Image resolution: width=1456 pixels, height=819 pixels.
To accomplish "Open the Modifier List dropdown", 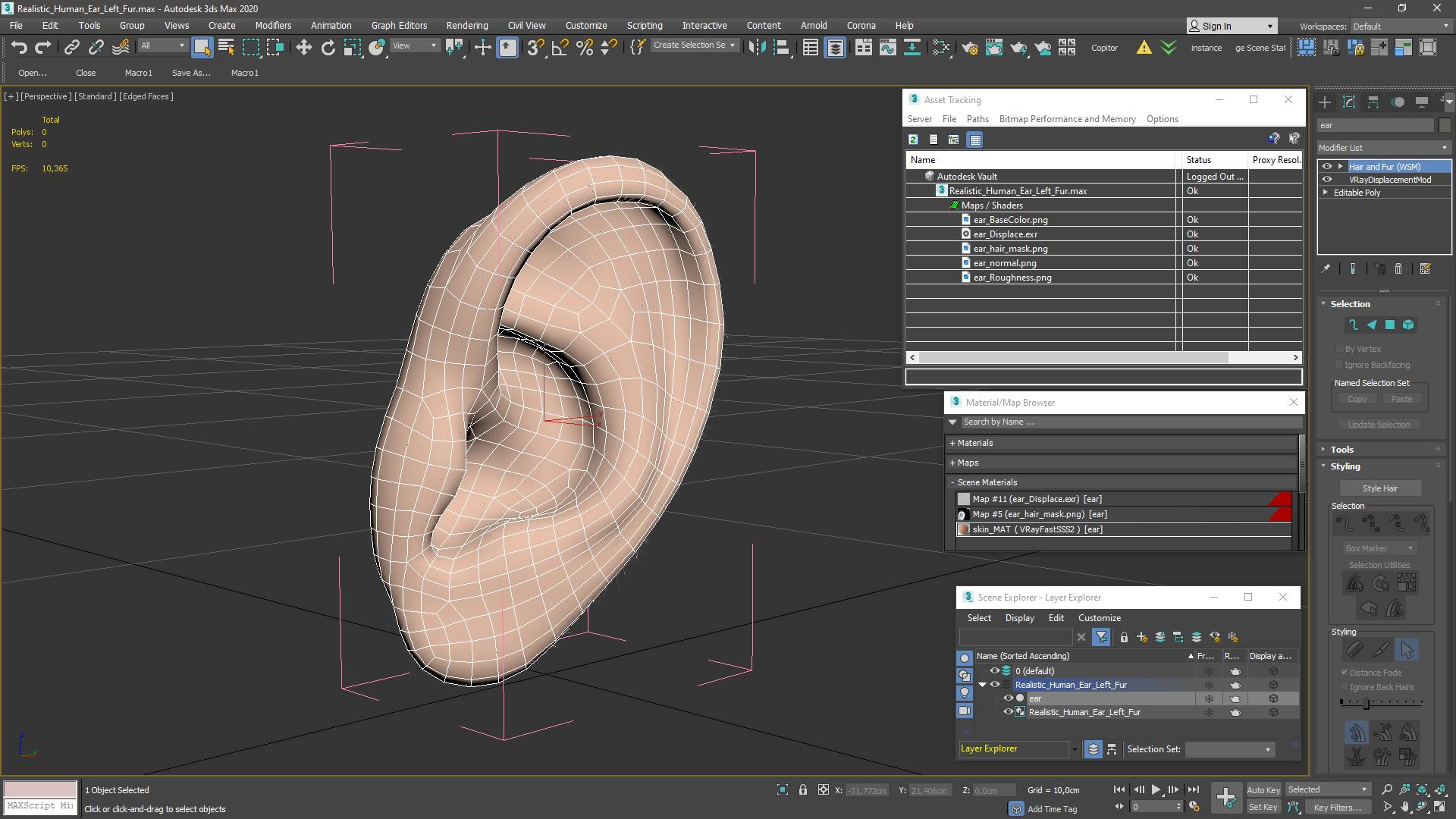I will 1383,147.
